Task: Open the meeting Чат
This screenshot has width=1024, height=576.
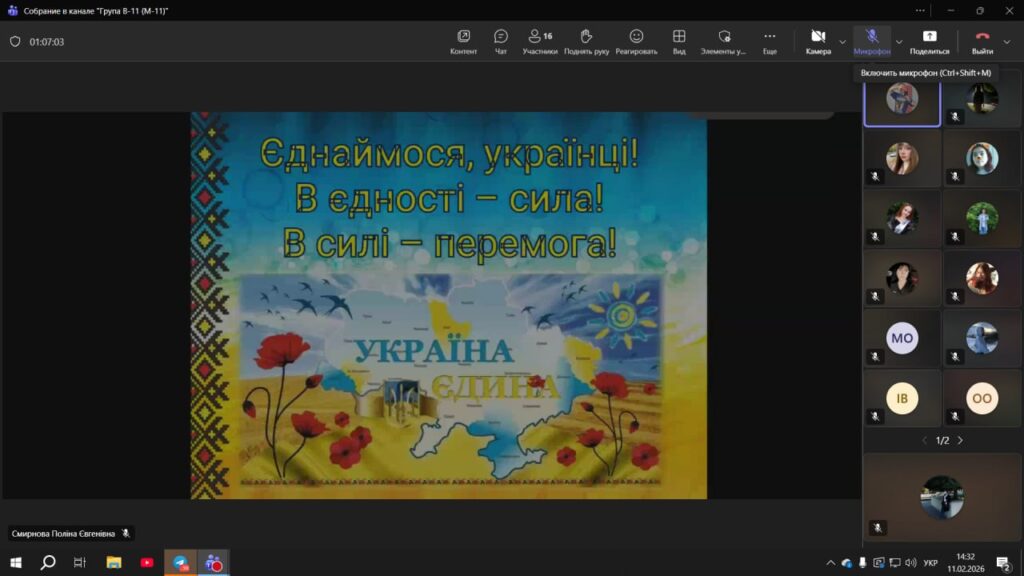Action: click(501, 41)
